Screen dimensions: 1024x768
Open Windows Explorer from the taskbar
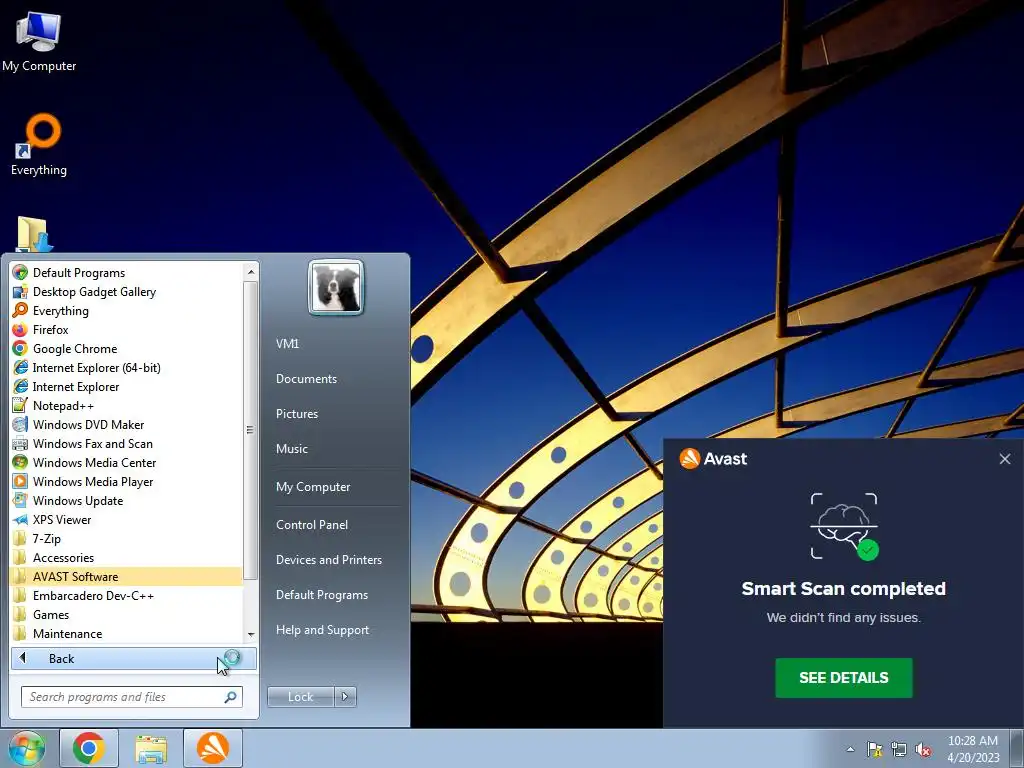click(x=151, y=748)
